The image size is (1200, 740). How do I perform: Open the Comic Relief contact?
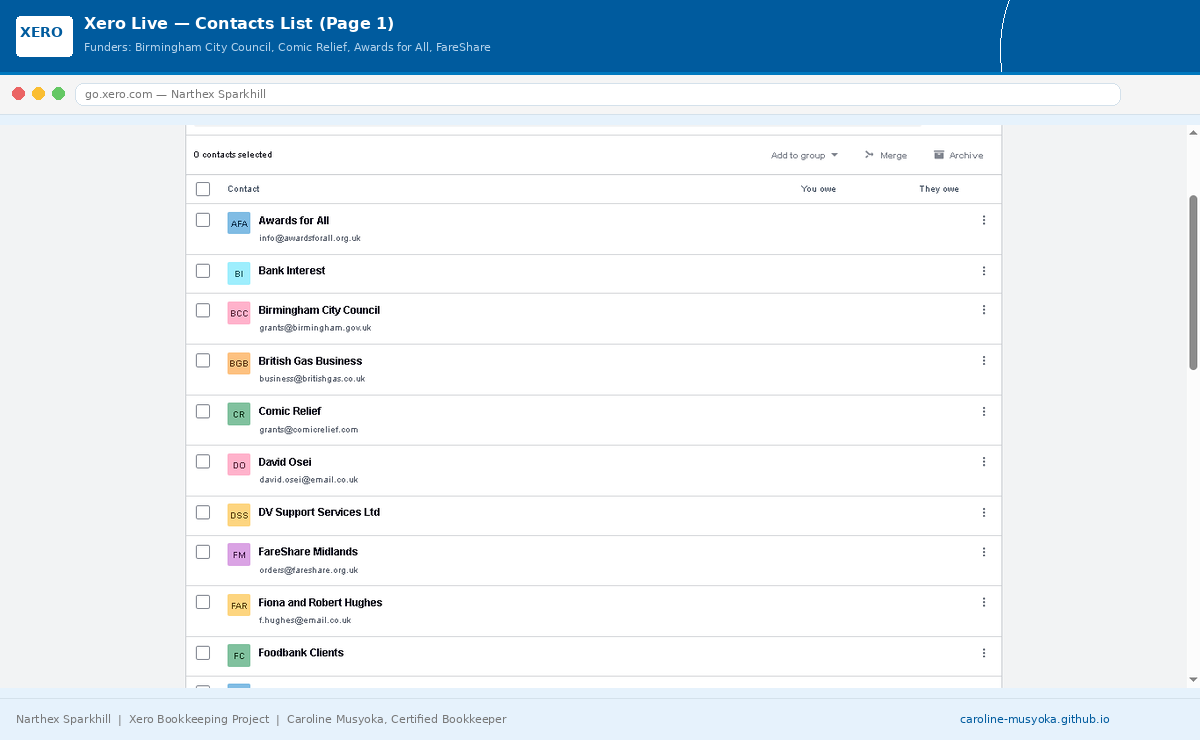coord(289,411)
